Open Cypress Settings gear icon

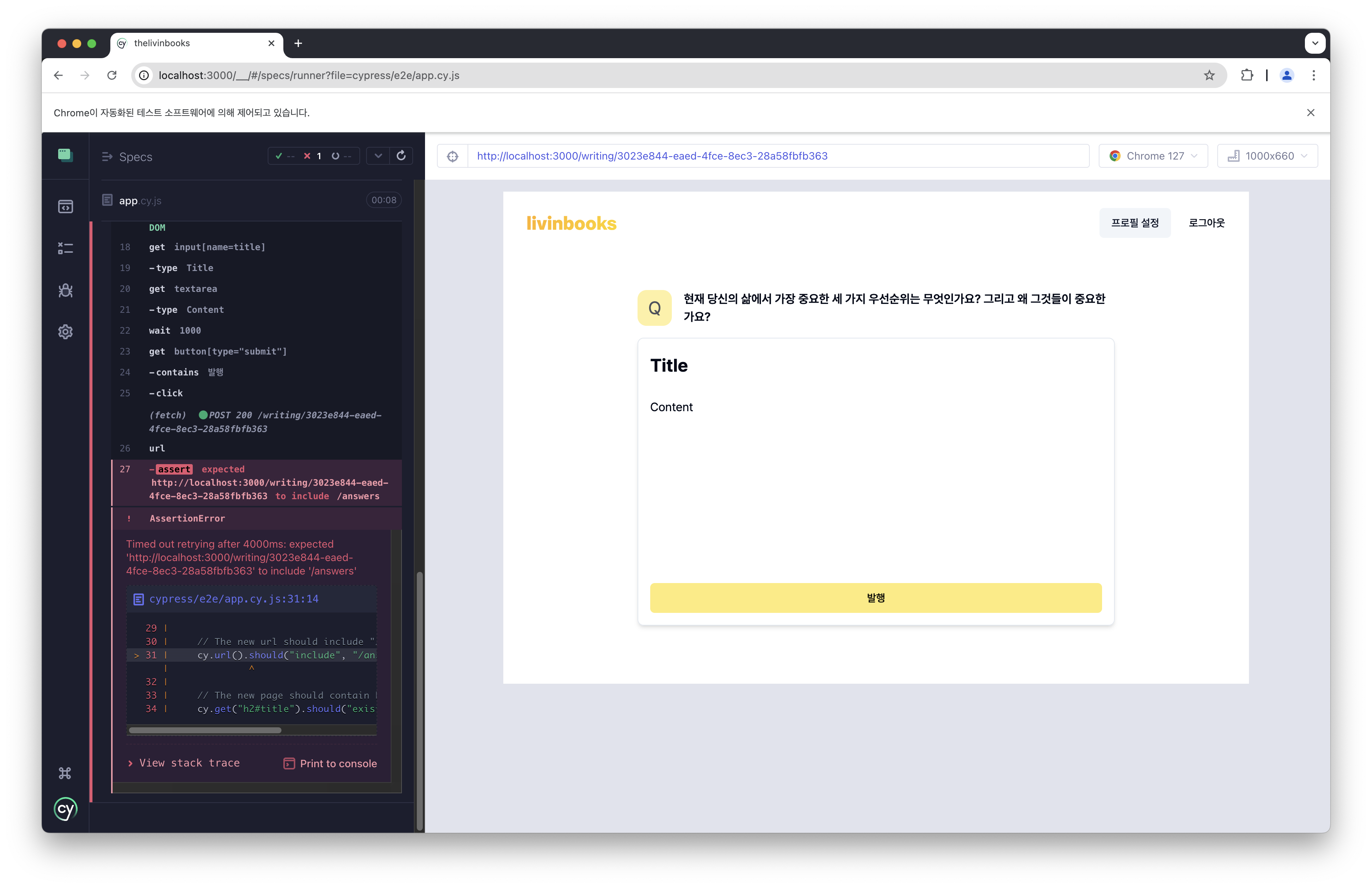tap(65, 332)
